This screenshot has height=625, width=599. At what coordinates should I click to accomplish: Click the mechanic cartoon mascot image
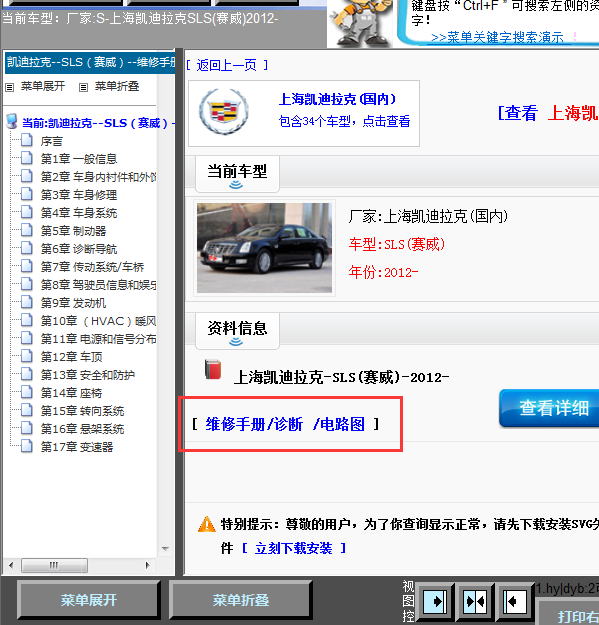click(x=360, y=23)
